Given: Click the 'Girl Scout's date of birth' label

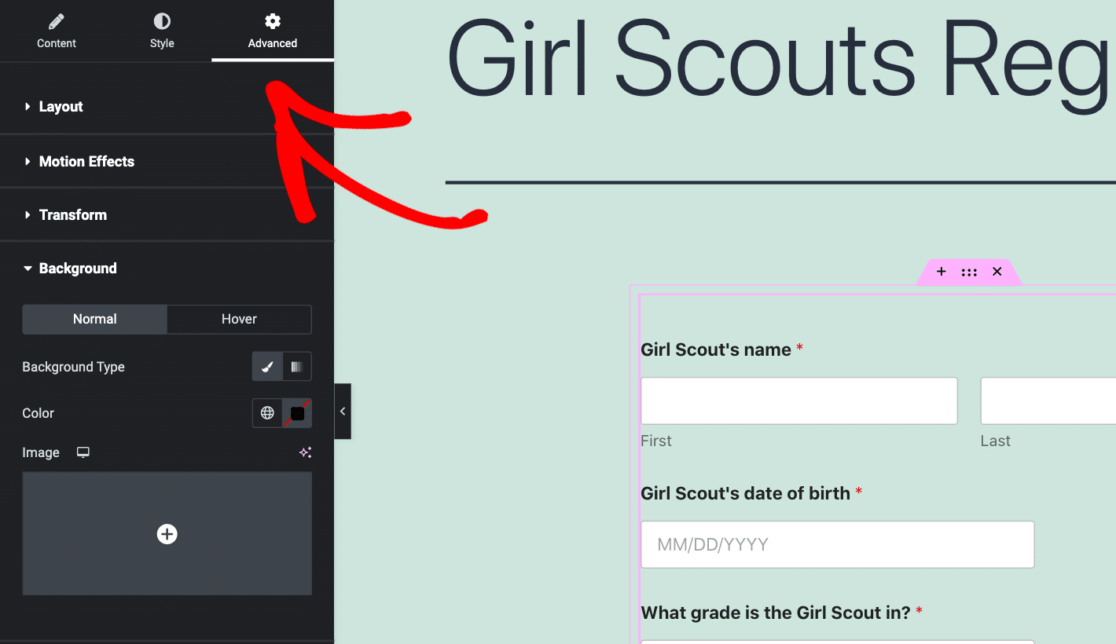Looking at the screenshot, I should 745,493.
